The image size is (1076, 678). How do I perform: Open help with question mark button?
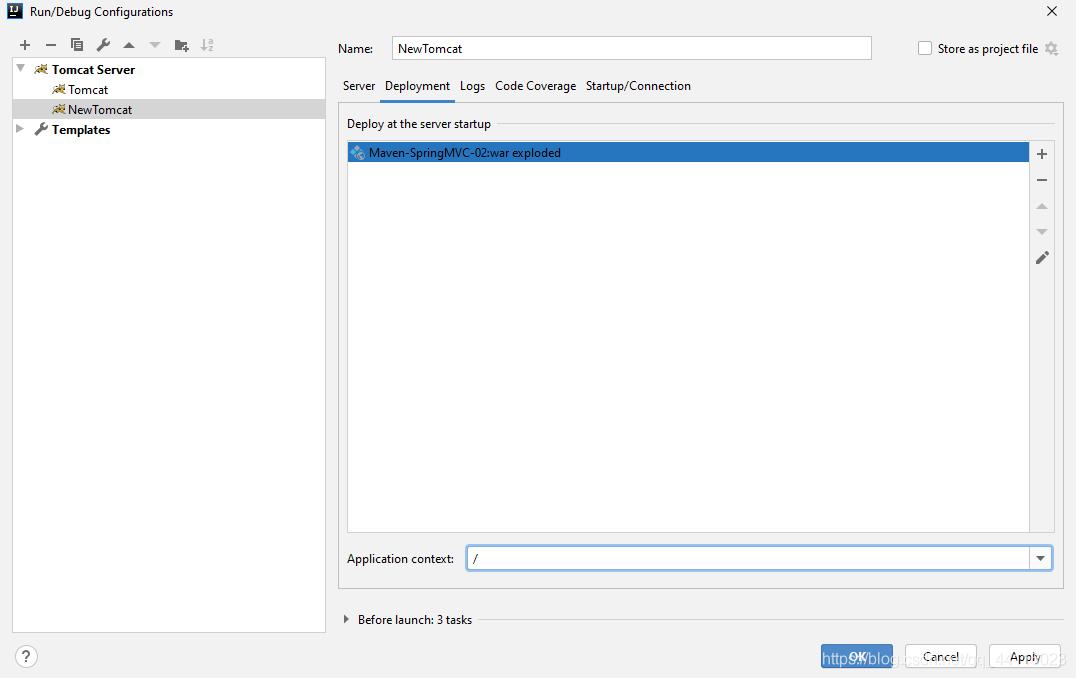[27, 656]
